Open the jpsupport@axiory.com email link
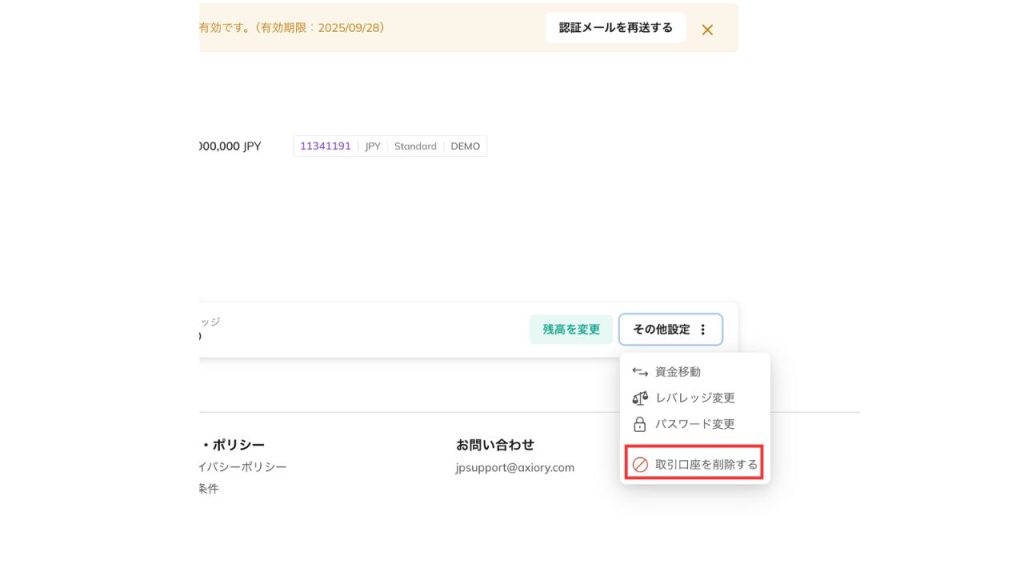The image size is (1024, 576). click(515, 467)
